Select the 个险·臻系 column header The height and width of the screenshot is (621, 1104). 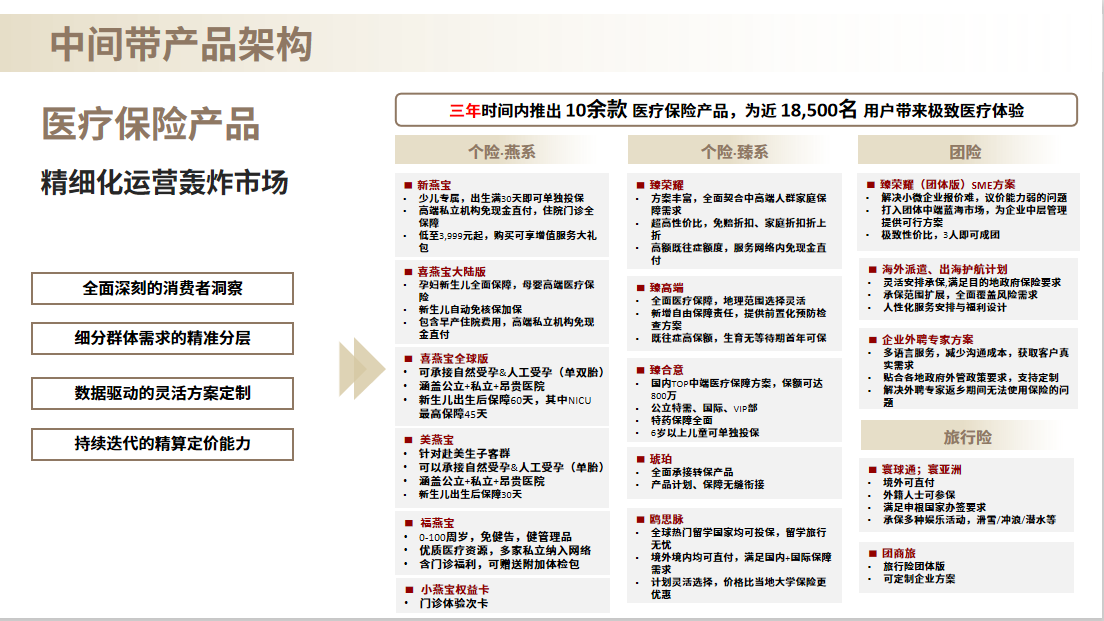tap(734, 151)
